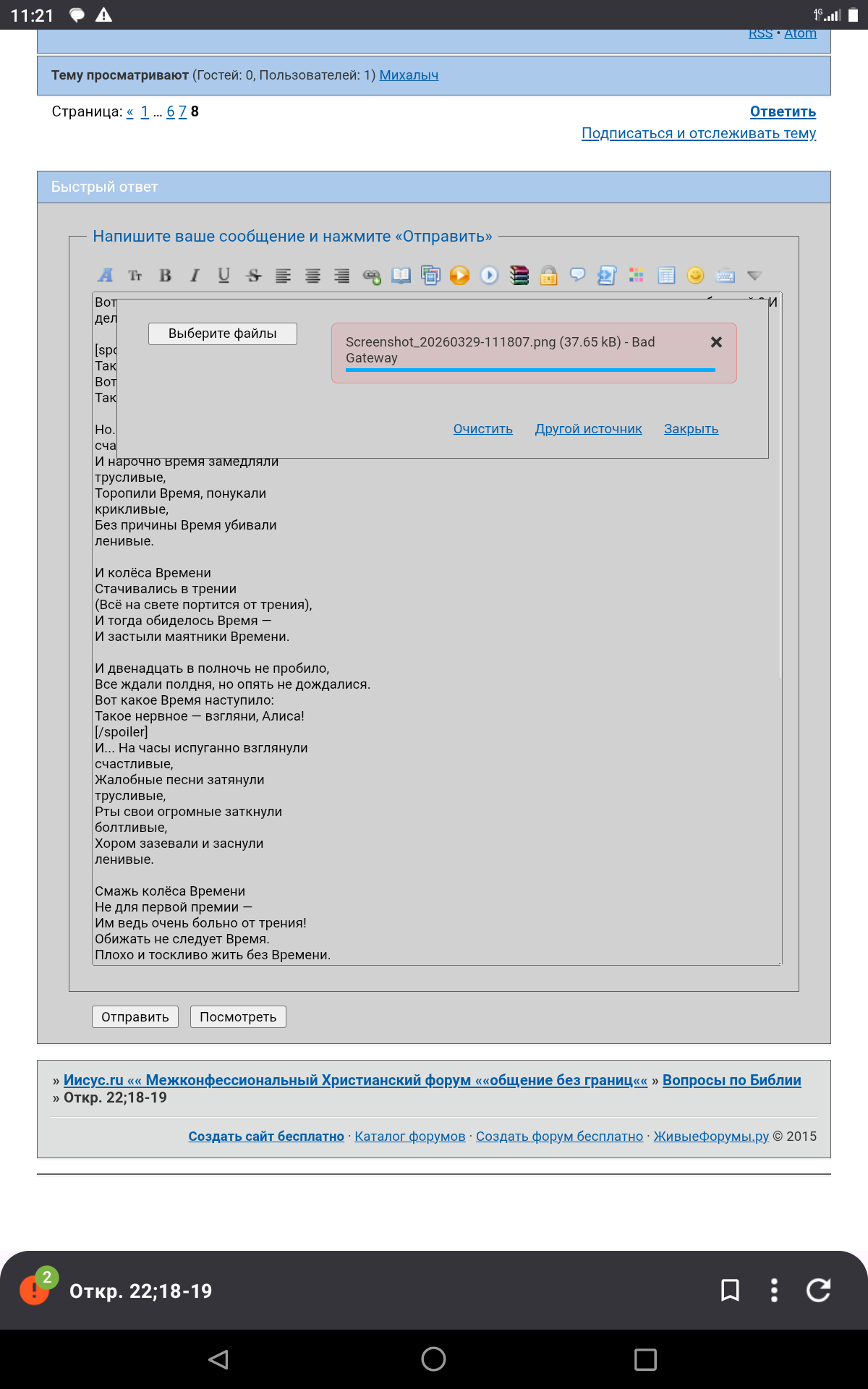The image size is (868, 1389).
Task: Click Закрыть to close upload dialog
Action: click(692, 429)
